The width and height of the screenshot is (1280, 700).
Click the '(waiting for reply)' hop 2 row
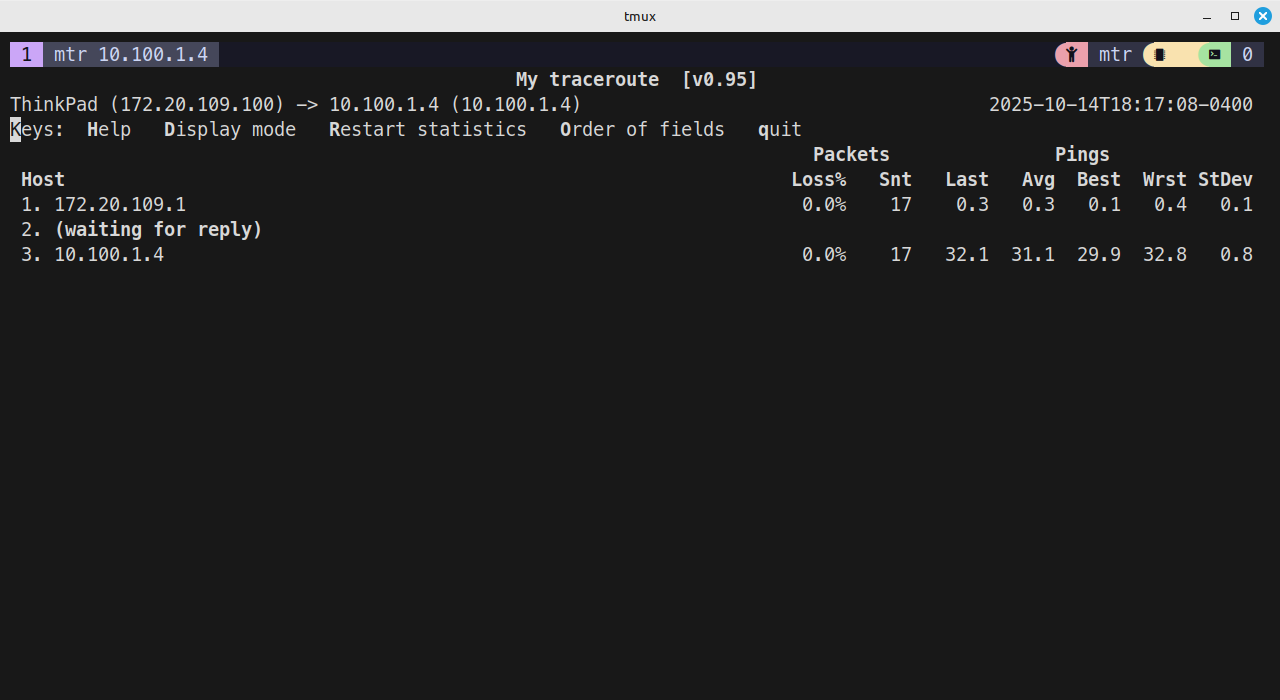158,230
